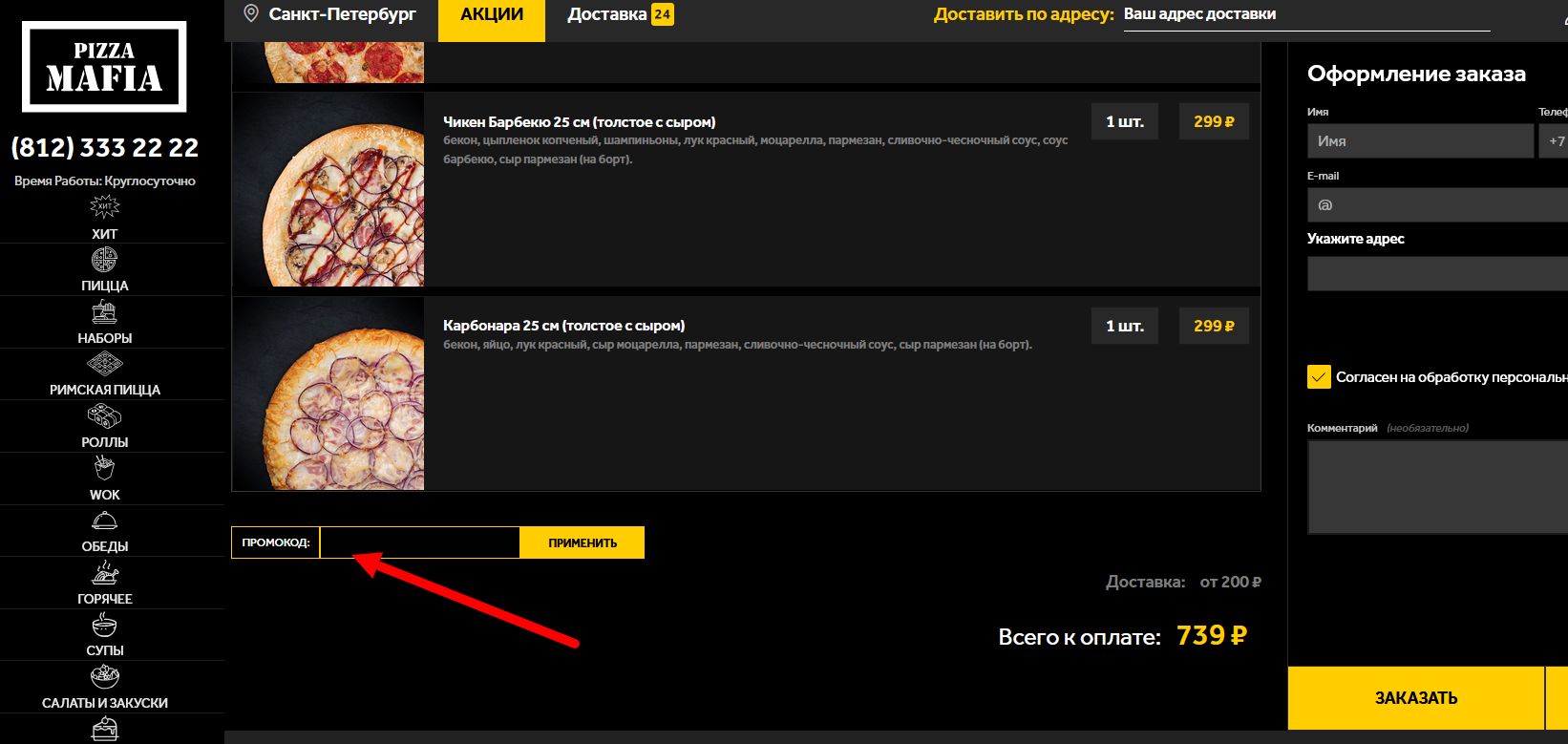Open the WOK noodle box icon
The height and width of the screenshot is (744, 1568).
coord(104,469)
